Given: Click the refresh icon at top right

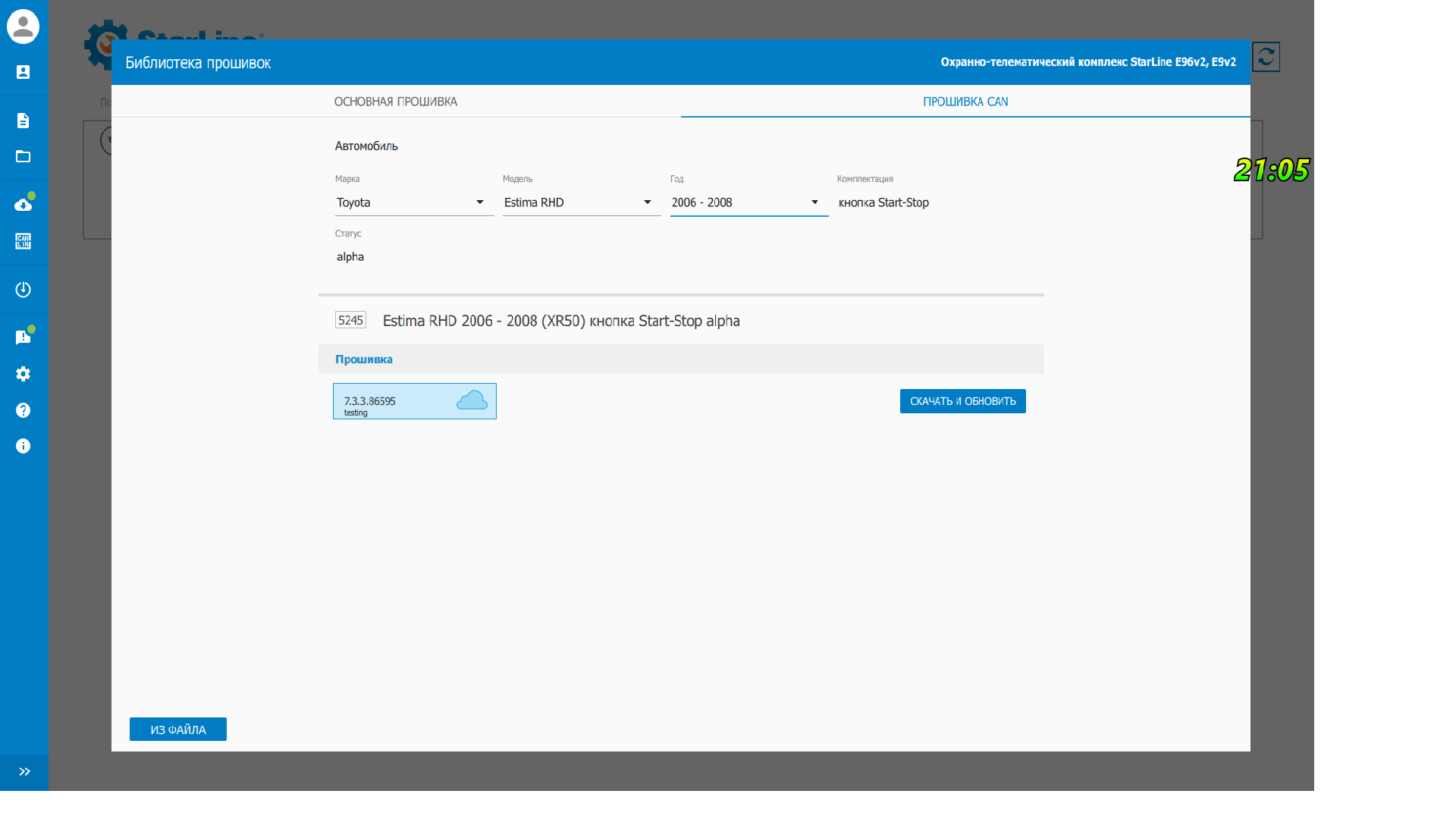Looking at the screenshot, I should pyautogui.click(x=1266, y=57).
